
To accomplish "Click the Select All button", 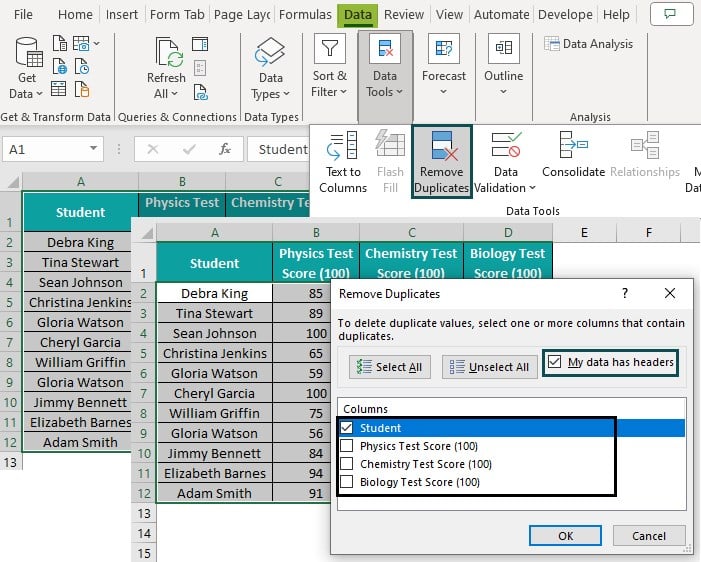I will [390, 367].
